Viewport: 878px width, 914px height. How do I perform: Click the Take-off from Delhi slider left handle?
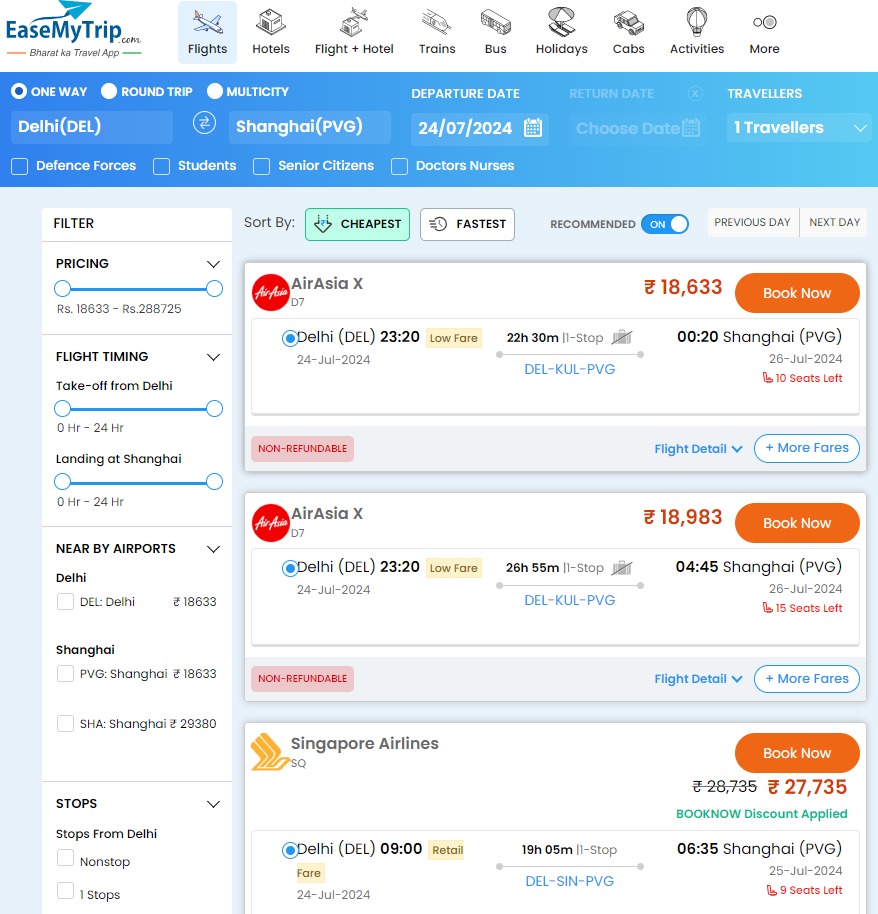(x=62, y=409)
